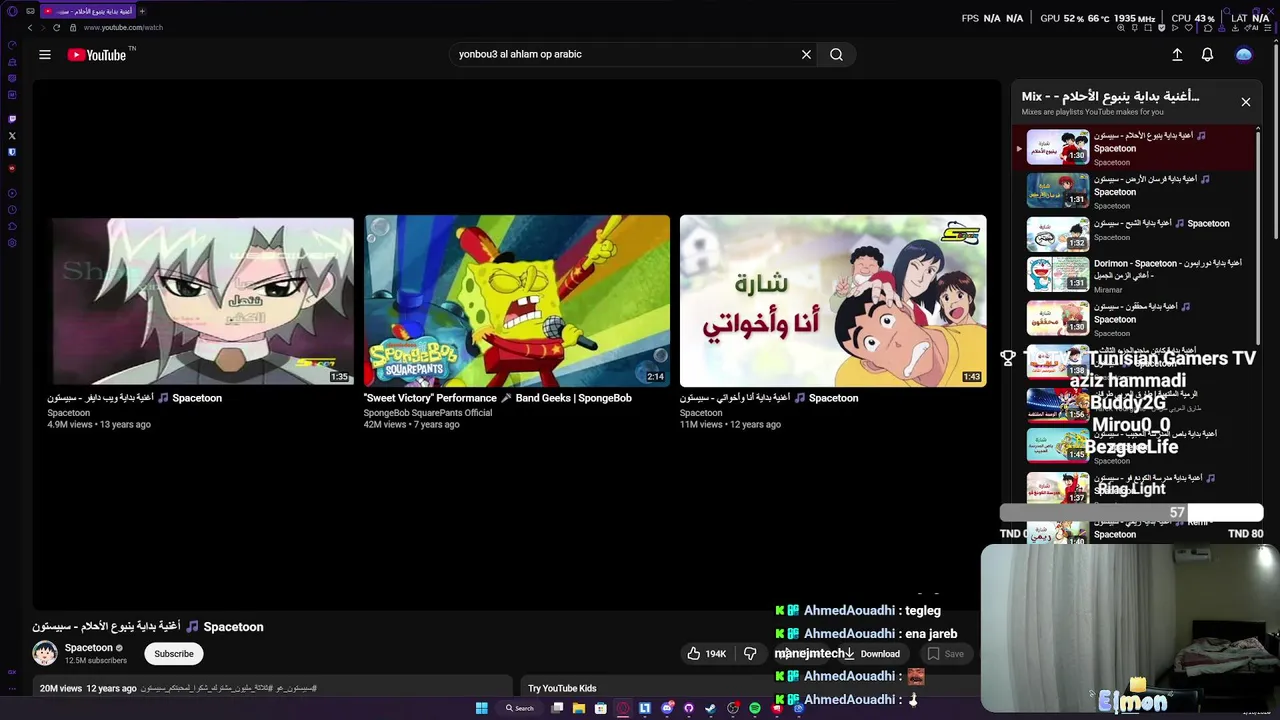Select first Mix playlist item 1:30
The image size is (1280, 720).
1135,147
